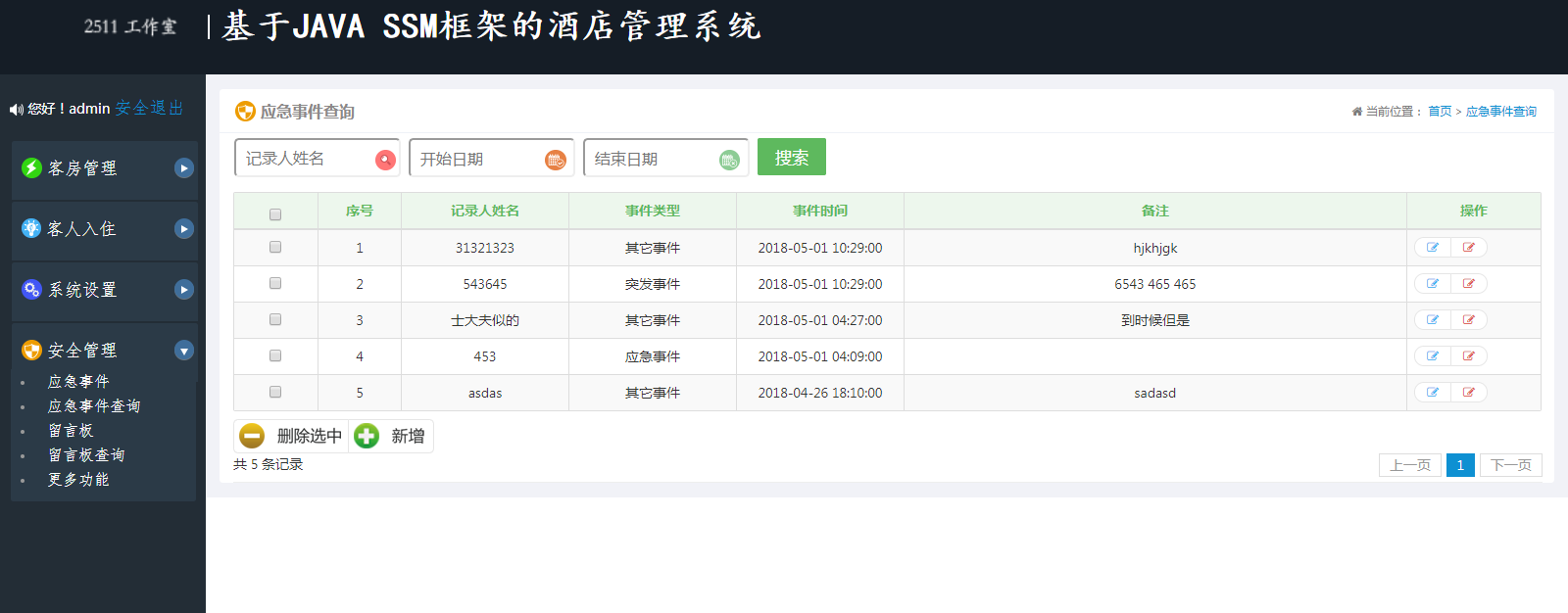Check the checkbox for row 1 (31321323)
The height and width of the screenshot is (613, 1568).
pos(275,247)
